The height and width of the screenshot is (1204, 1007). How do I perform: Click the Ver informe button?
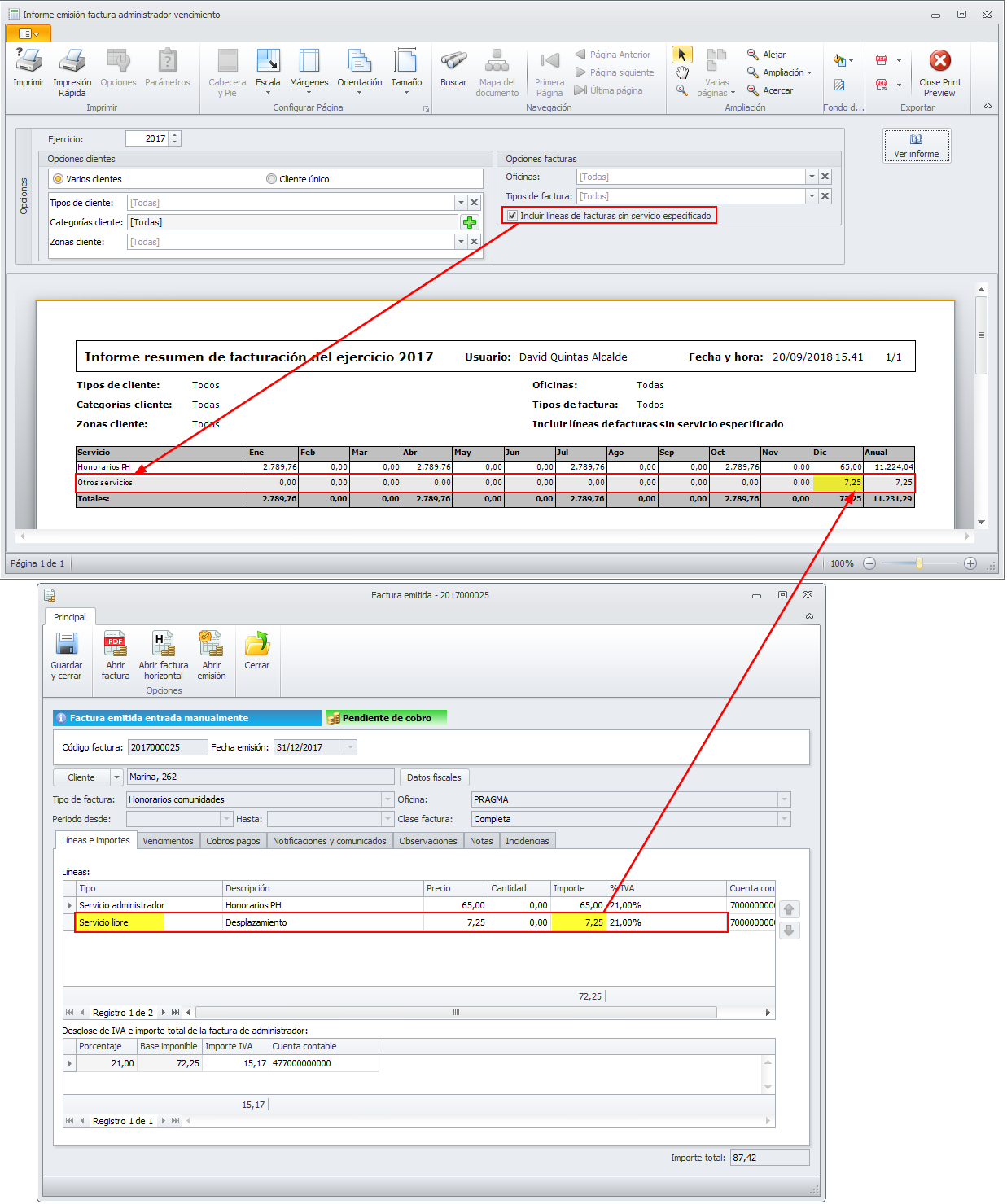pos(917,146)
